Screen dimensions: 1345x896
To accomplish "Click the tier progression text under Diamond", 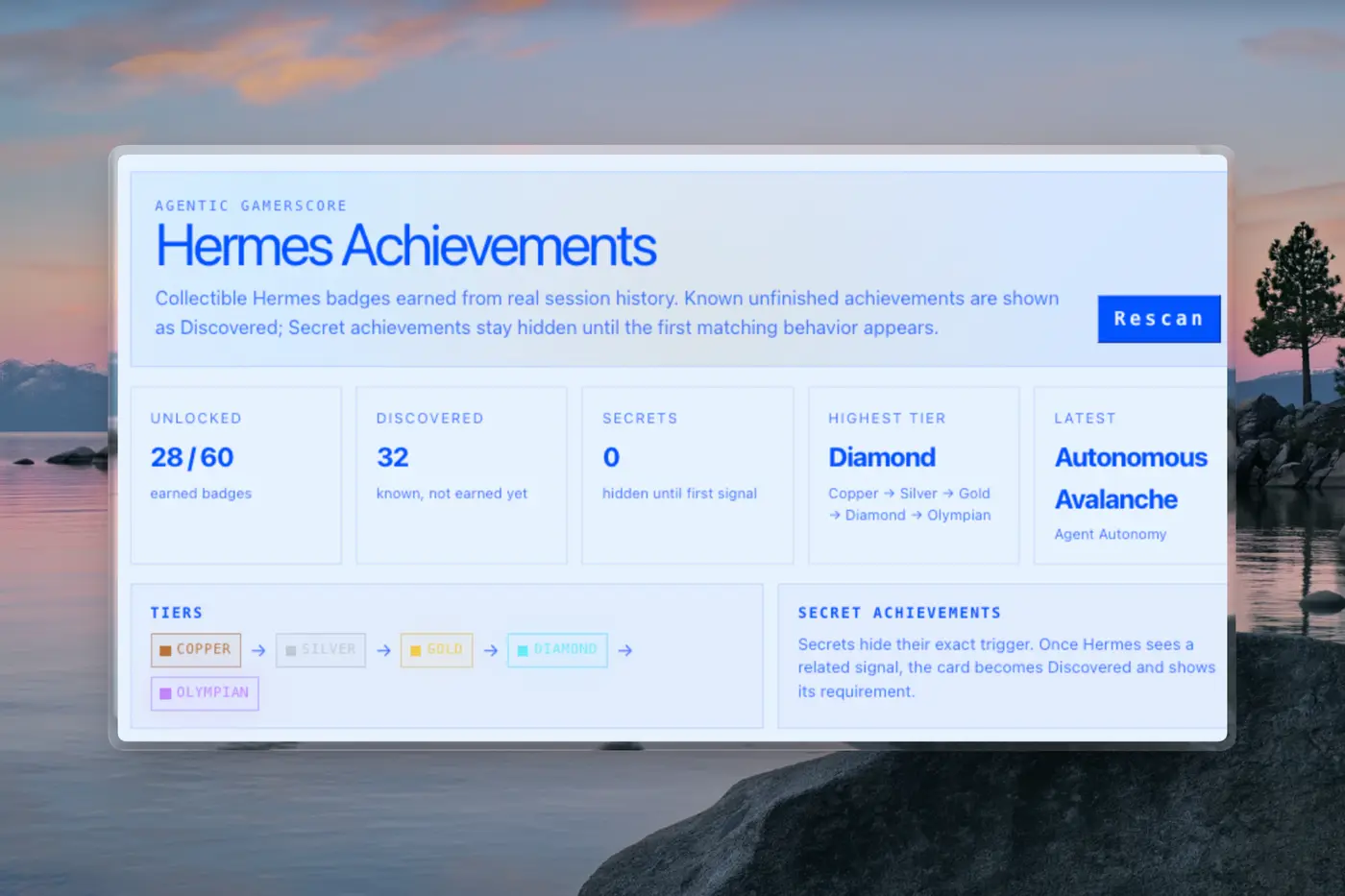I will pos(910,504).
